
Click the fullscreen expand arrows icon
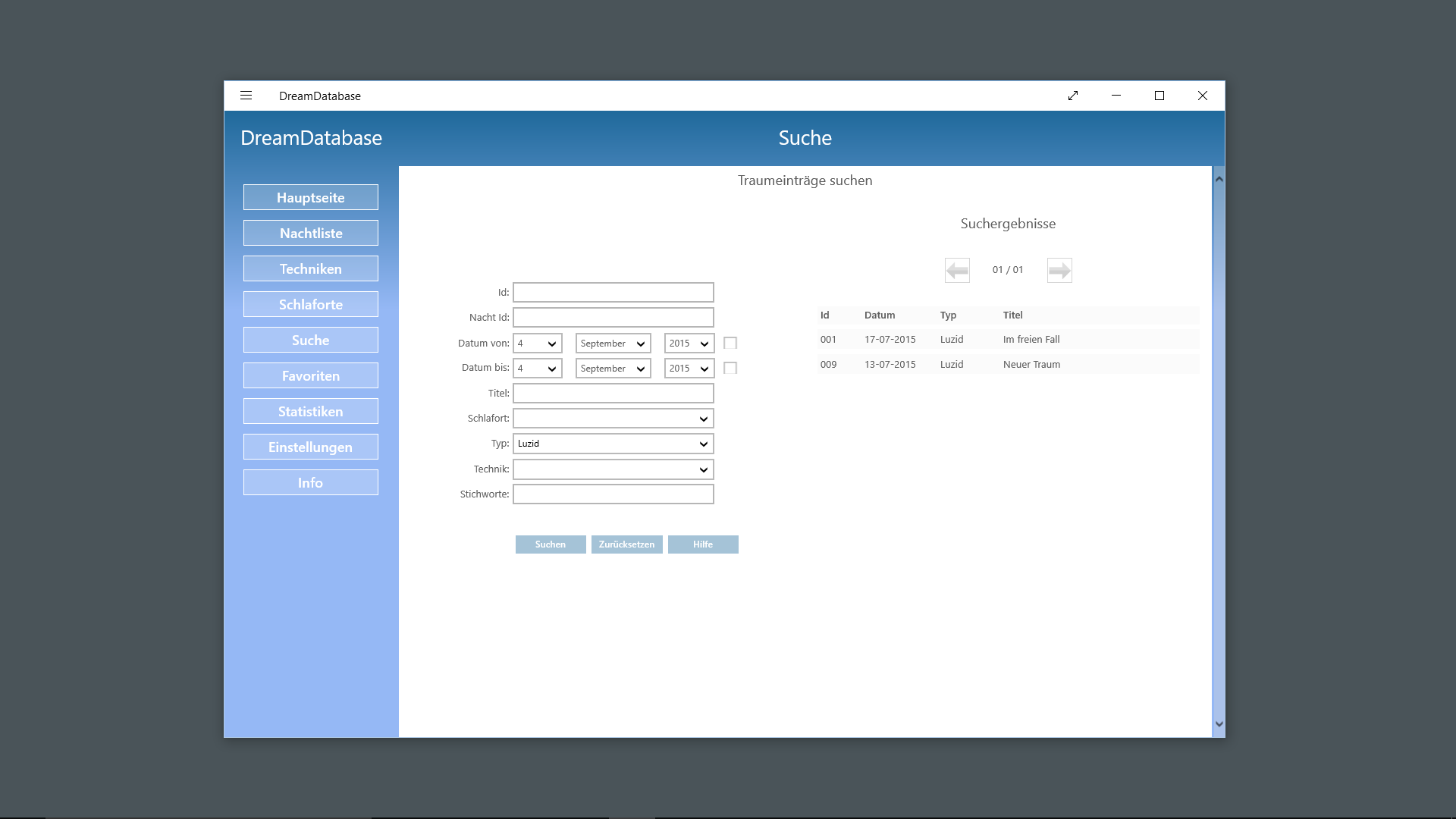coord(1073,96)
